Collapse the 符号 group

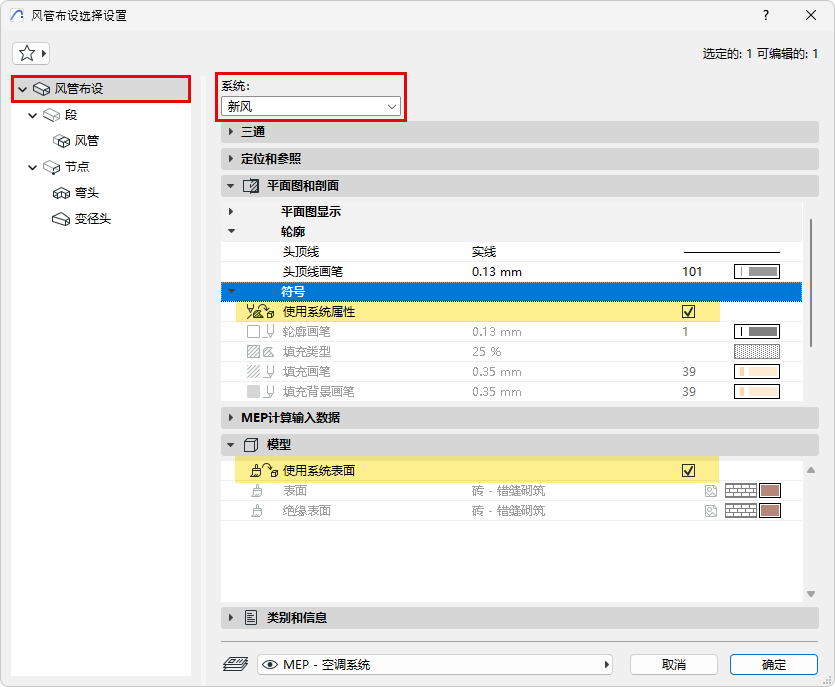231,291
